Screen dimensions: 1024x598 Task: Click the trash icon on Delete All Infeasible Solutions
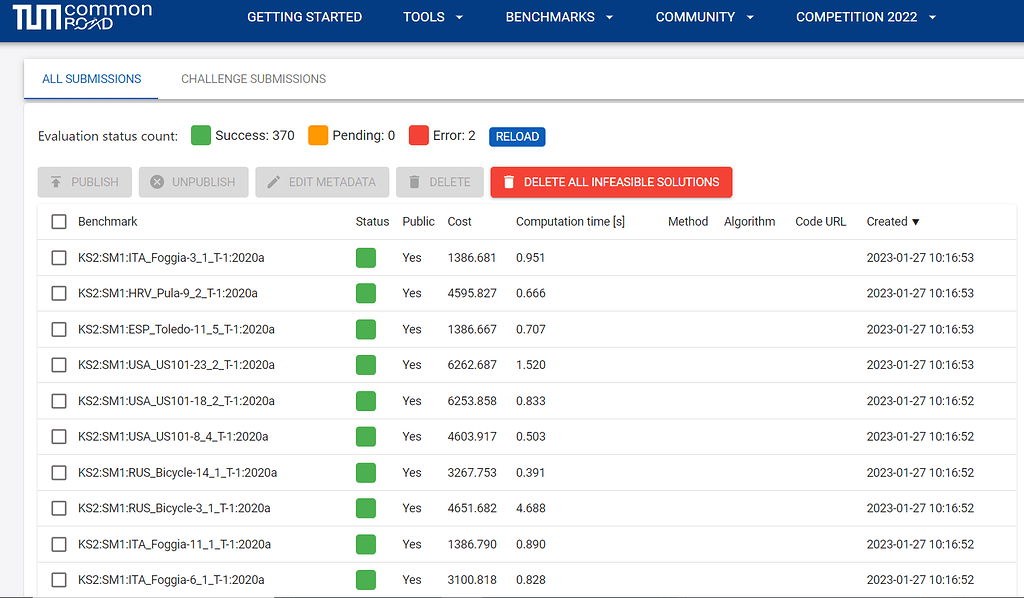pyautogui.click(x=509, y=182)
